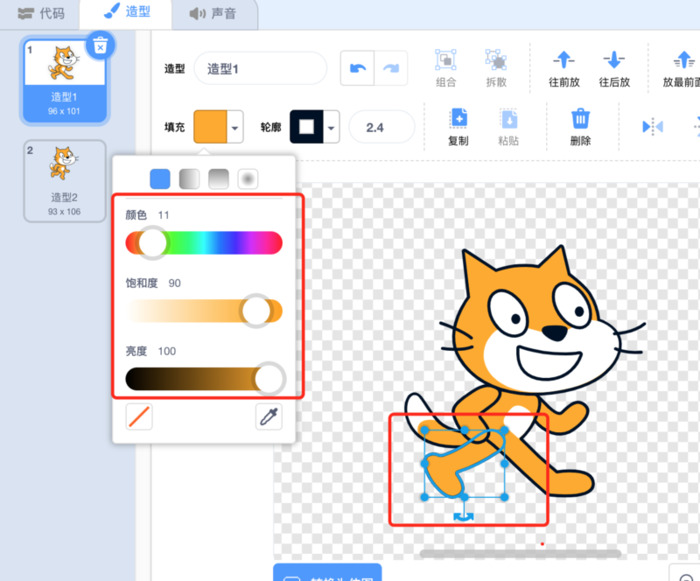Click the 颜色 hue slider handle
This screenshot has width=700, height=581.
pos(152,243)
